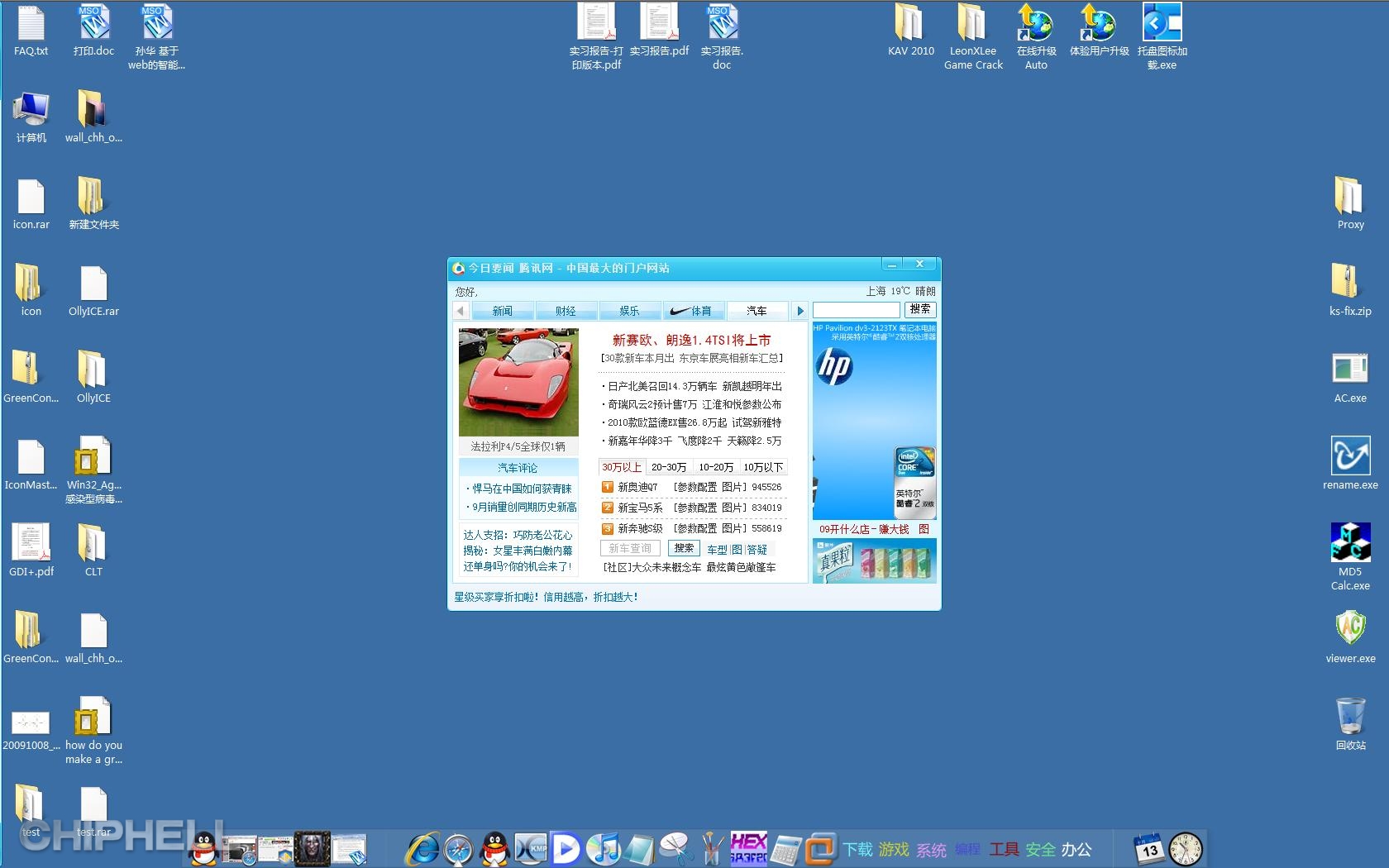The height and width of the screenshot is (868, 1389).
Task: Click the right tab scroll arrow
Action: point(800,311)
